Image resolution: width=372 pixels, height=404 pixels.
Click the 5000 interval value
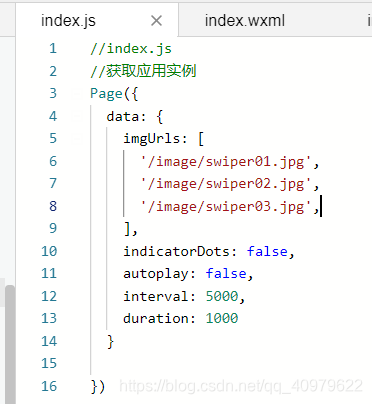click(x=222, y=296)
